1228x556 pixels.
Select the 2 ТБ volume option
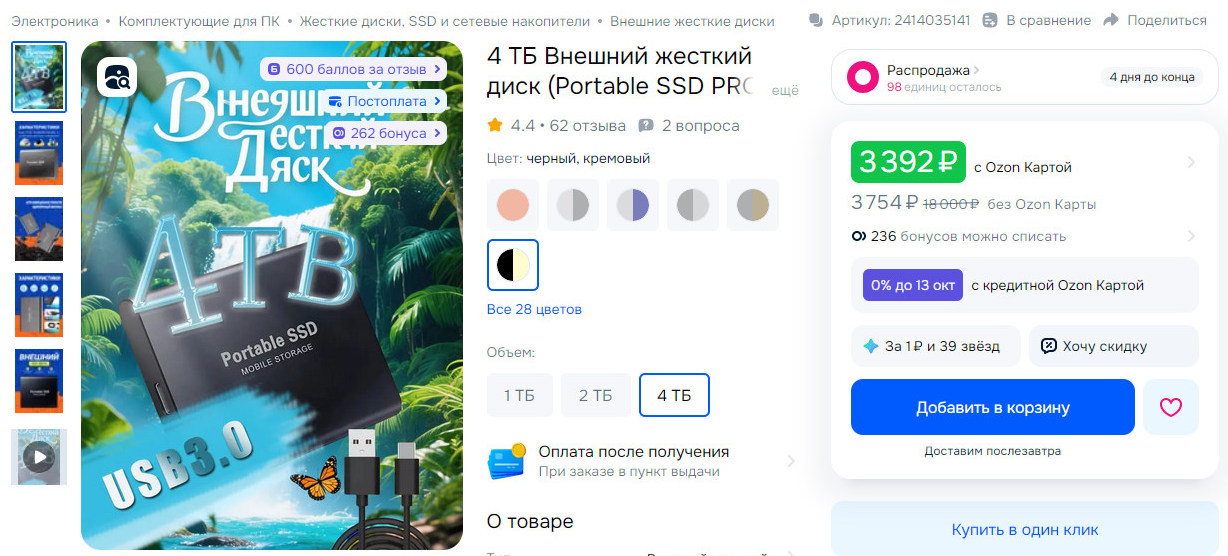click(596, 395)
